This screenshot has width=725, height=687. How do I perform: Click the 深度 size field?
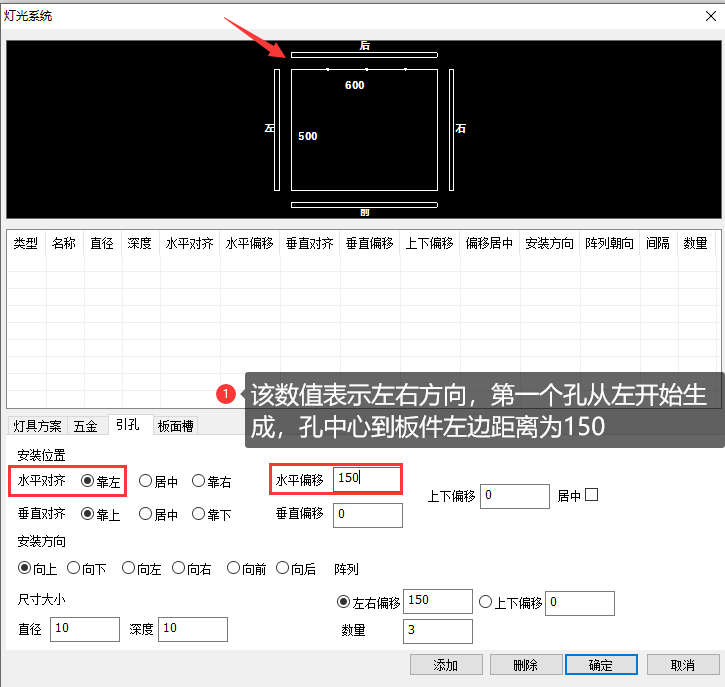point(193,629)
